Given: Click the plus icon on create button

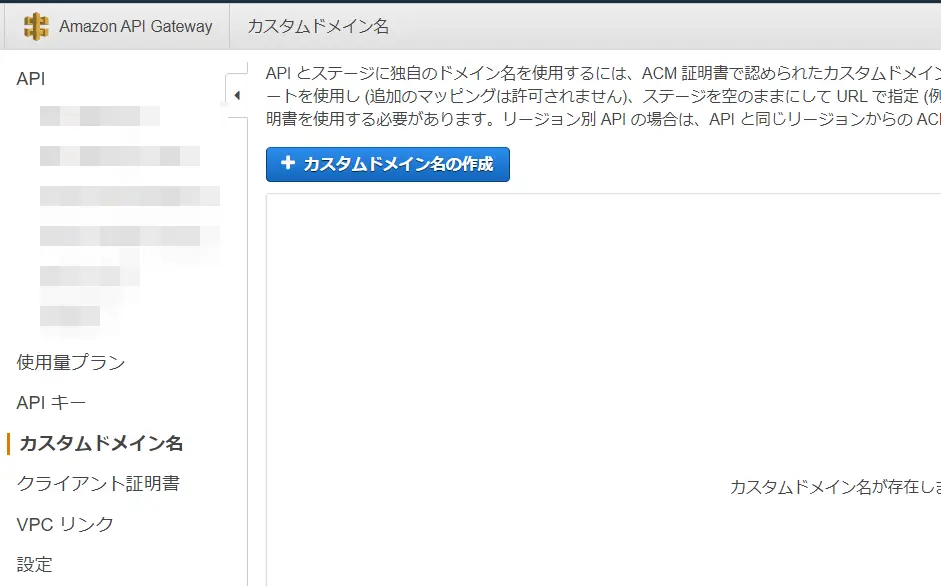Looking at the screenshot, I should (x=288, y=163).
